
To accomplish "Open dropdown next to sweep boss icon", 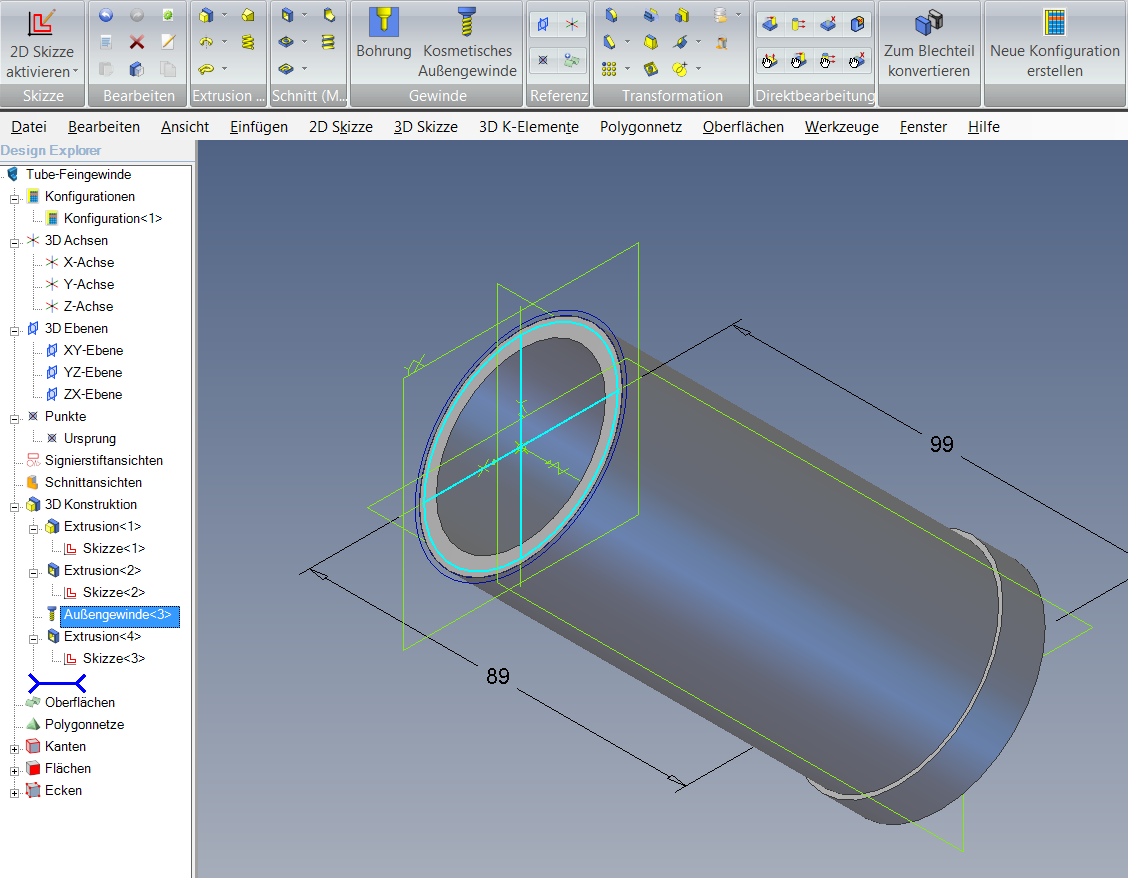I will [224, 69].
